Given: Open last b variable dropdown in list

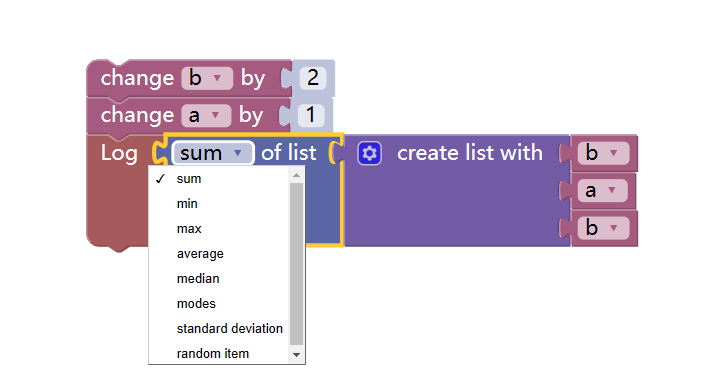Looking at the screenshot, I should (603, 228).
